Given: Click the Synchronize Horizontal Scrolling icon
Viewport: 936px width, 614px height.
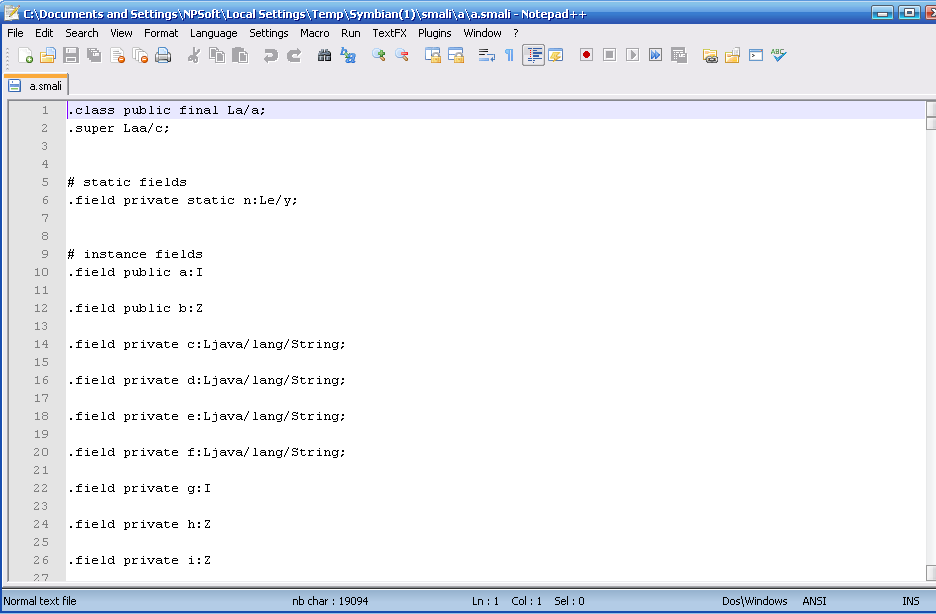Looking at the screenshot, I should pyautogui.click(x=455, y=55).
